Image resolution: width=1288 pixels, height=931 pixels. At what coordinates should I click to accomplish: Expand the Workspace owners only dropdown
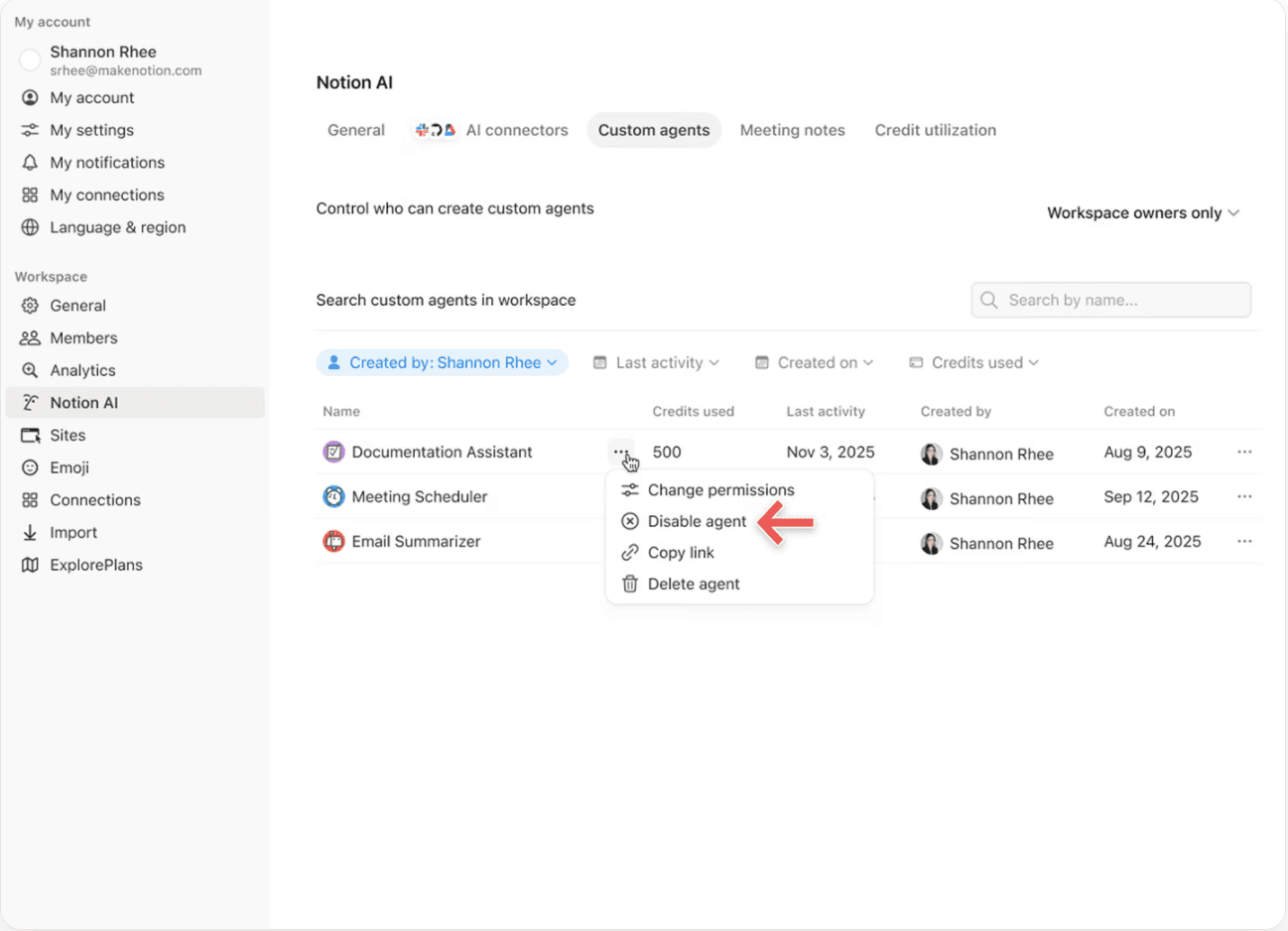click(1143, 212)
